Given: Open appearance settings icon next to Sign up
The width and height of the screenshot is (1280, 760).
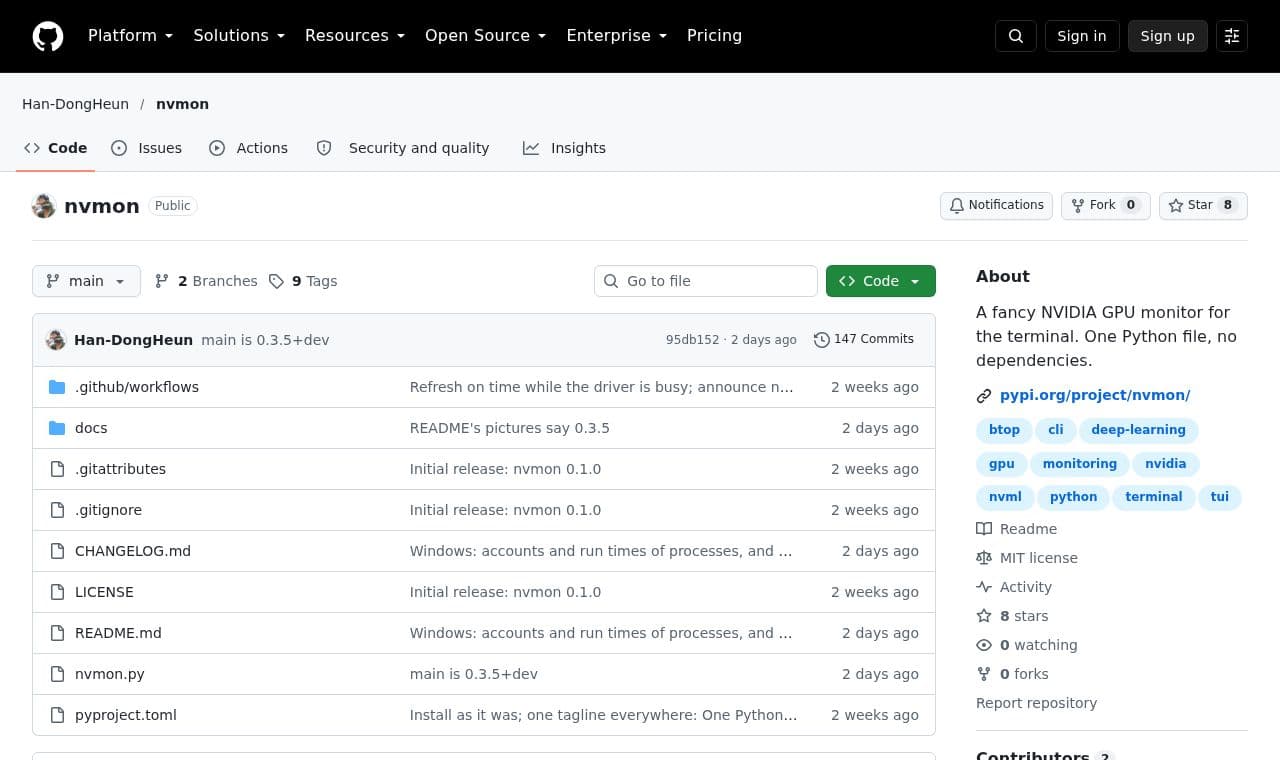Looking at the screenshot, I should [1232, 36].
